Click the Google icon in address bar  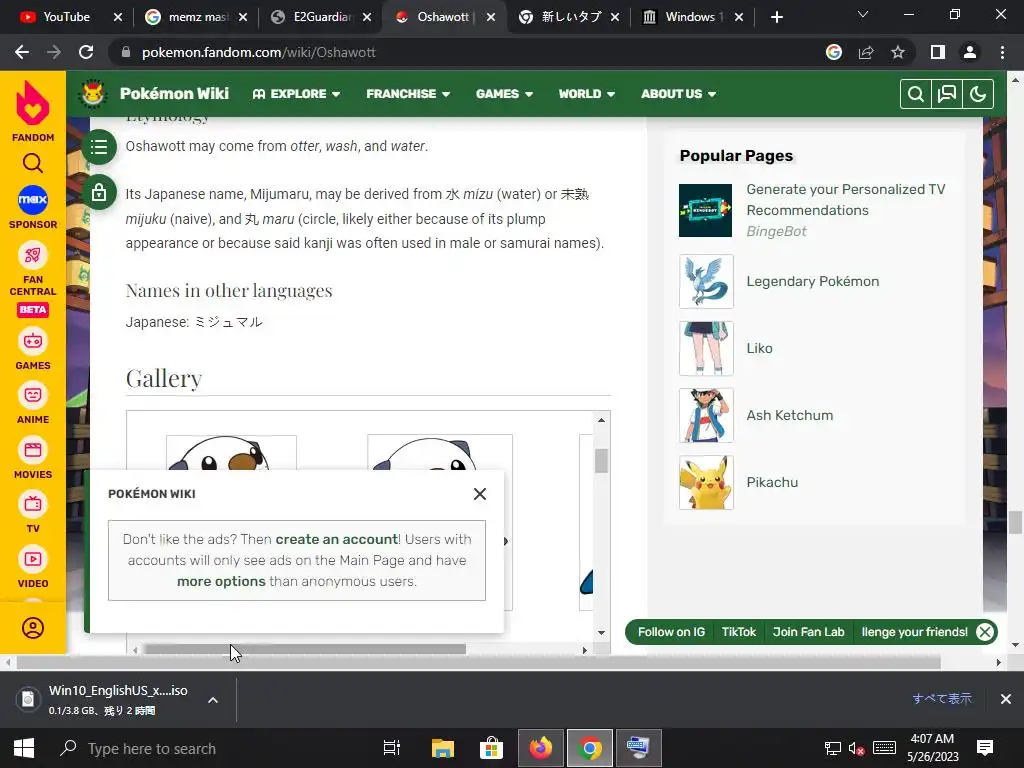[x=834, y=52]
